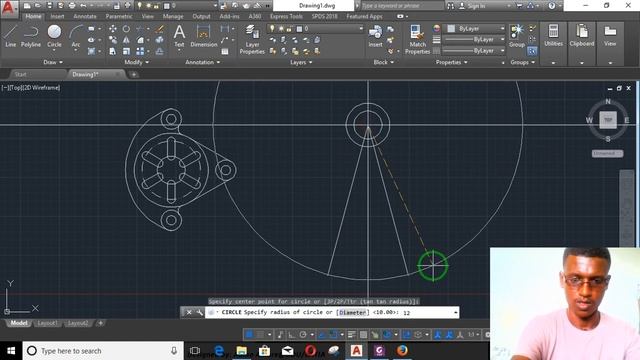
Task: Click the Plot (print) icon in quick access toolbar
Action: 72,6
